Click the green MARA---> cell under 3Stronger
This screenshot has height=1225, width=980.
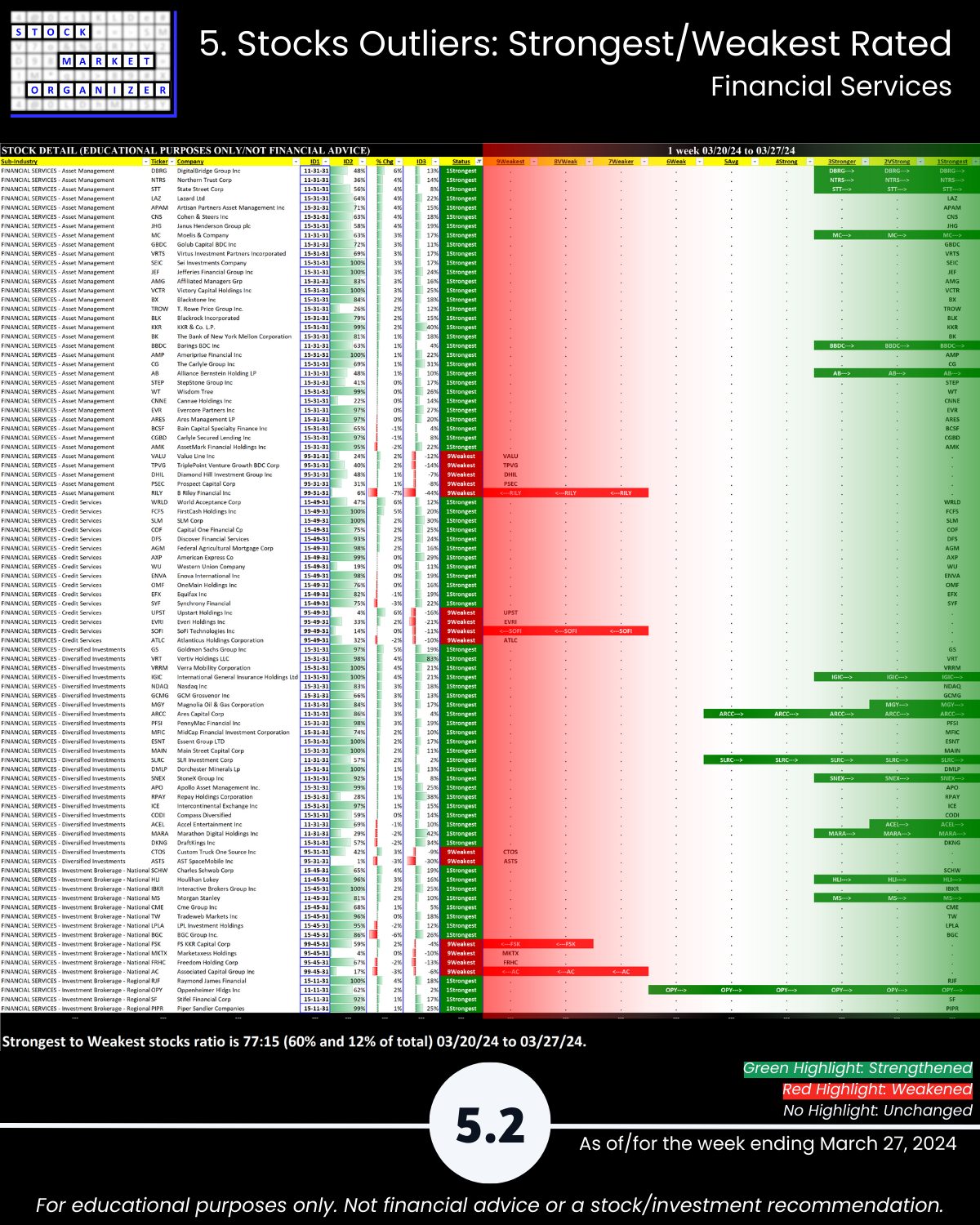[841, 834]
